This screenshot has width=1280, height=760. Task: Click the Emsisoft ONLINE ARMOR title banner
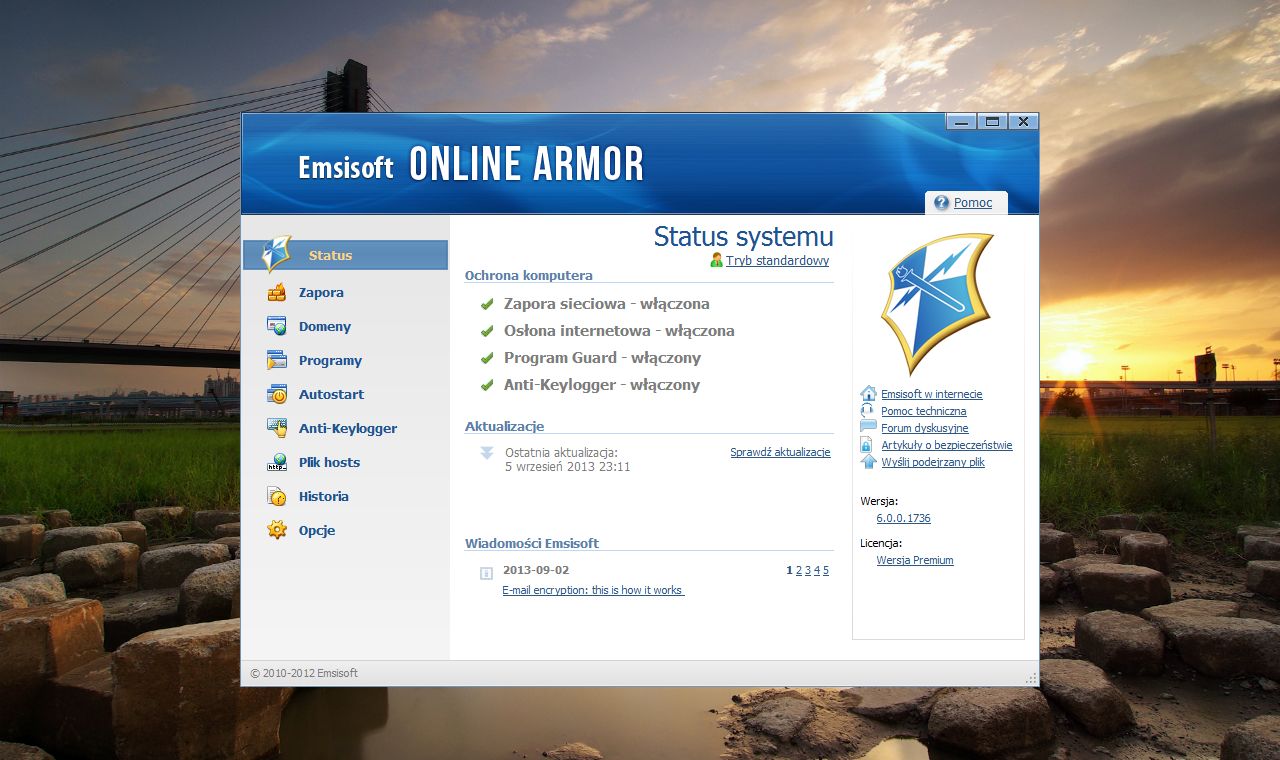tap(471, 165)
